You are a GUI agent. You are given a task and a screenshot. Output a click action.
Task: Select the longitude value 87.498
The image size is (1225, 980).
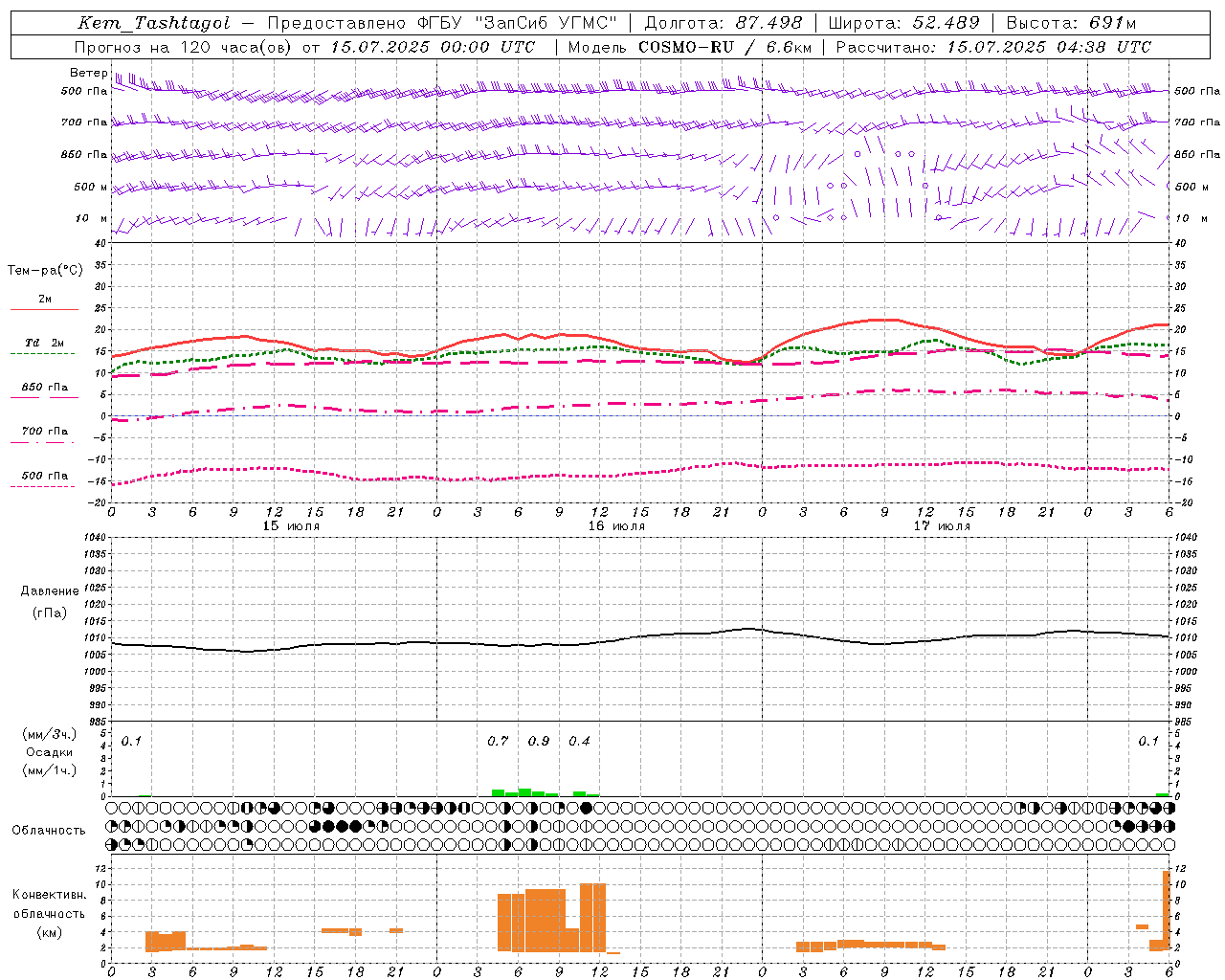(x=768, y=23)
